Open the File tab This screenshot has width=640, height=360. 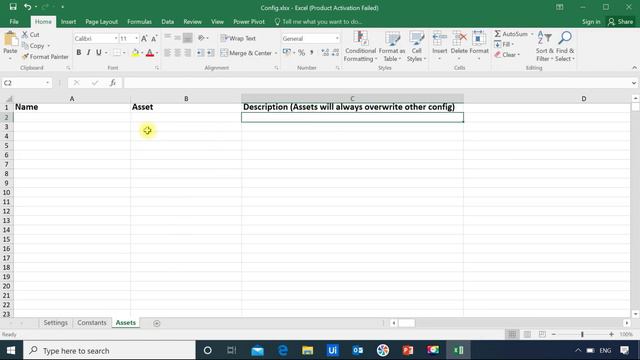[14, 22]
